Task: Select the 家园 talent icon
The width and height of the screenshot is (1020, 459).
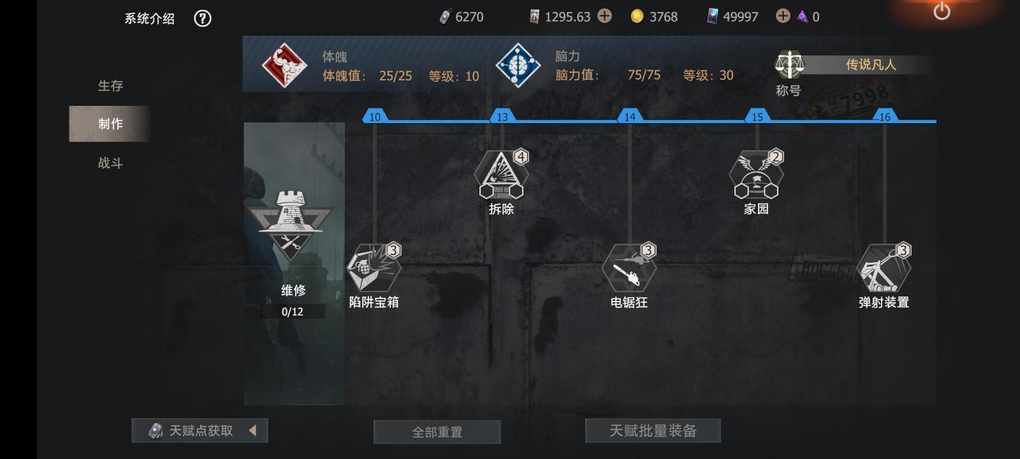Action: [x=756, y=176]
